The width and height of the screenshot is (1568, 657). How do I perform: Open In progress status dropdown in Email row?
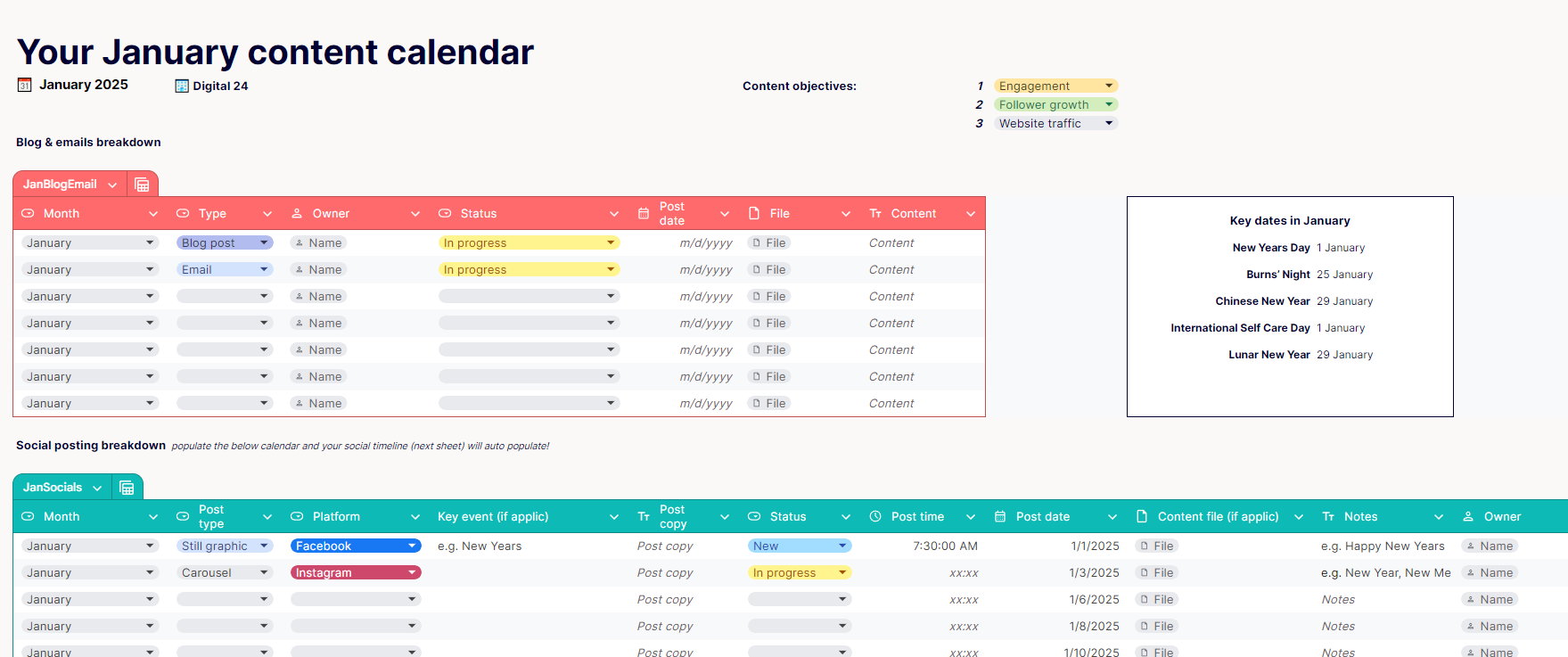pyautogui.click(x=611, y=270)
